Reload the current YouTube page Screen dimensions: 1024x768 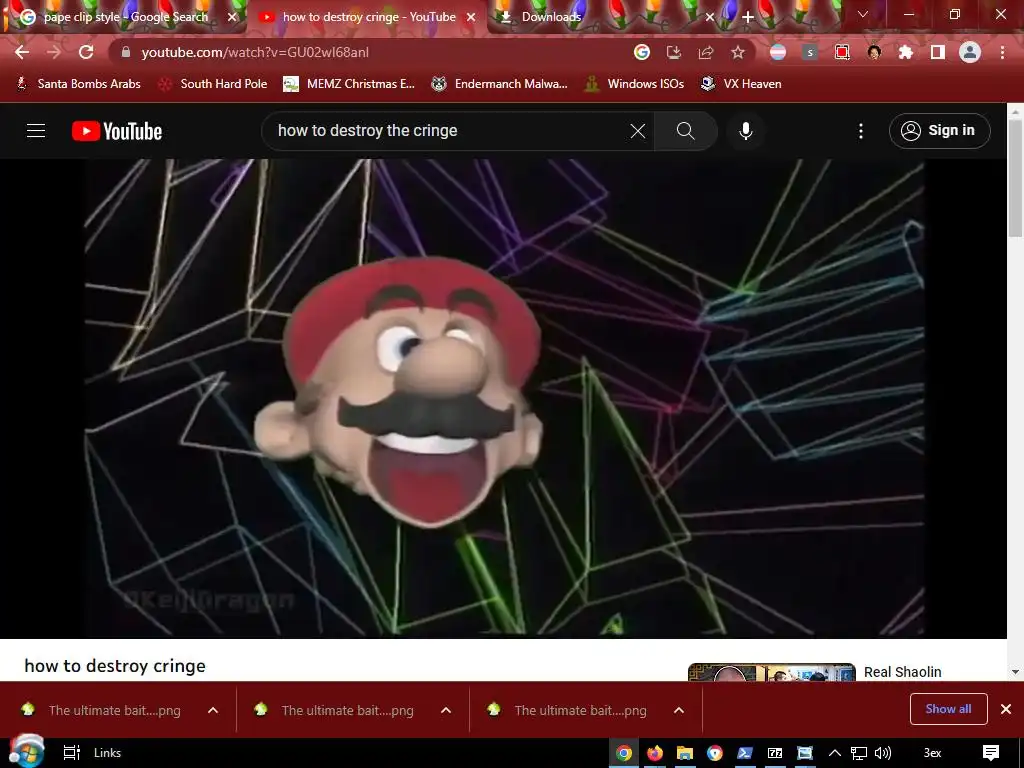86,52
